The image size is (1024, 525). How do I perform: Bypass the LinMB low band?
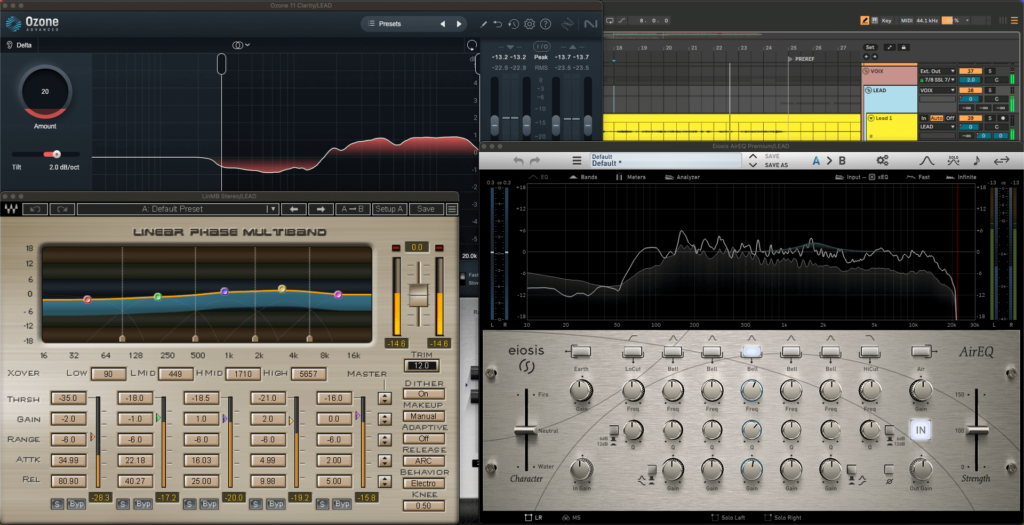coord(76,503)
